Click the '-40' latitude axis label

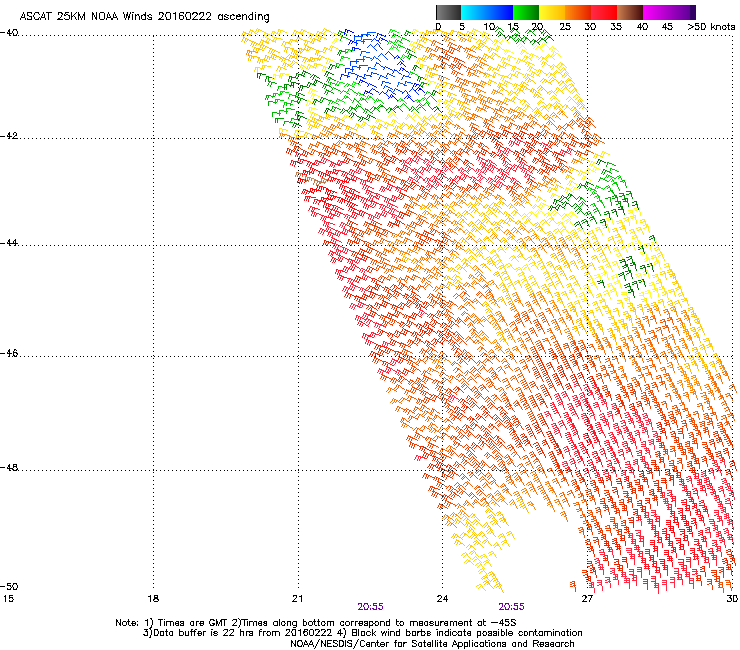click(x=9, y=33)
